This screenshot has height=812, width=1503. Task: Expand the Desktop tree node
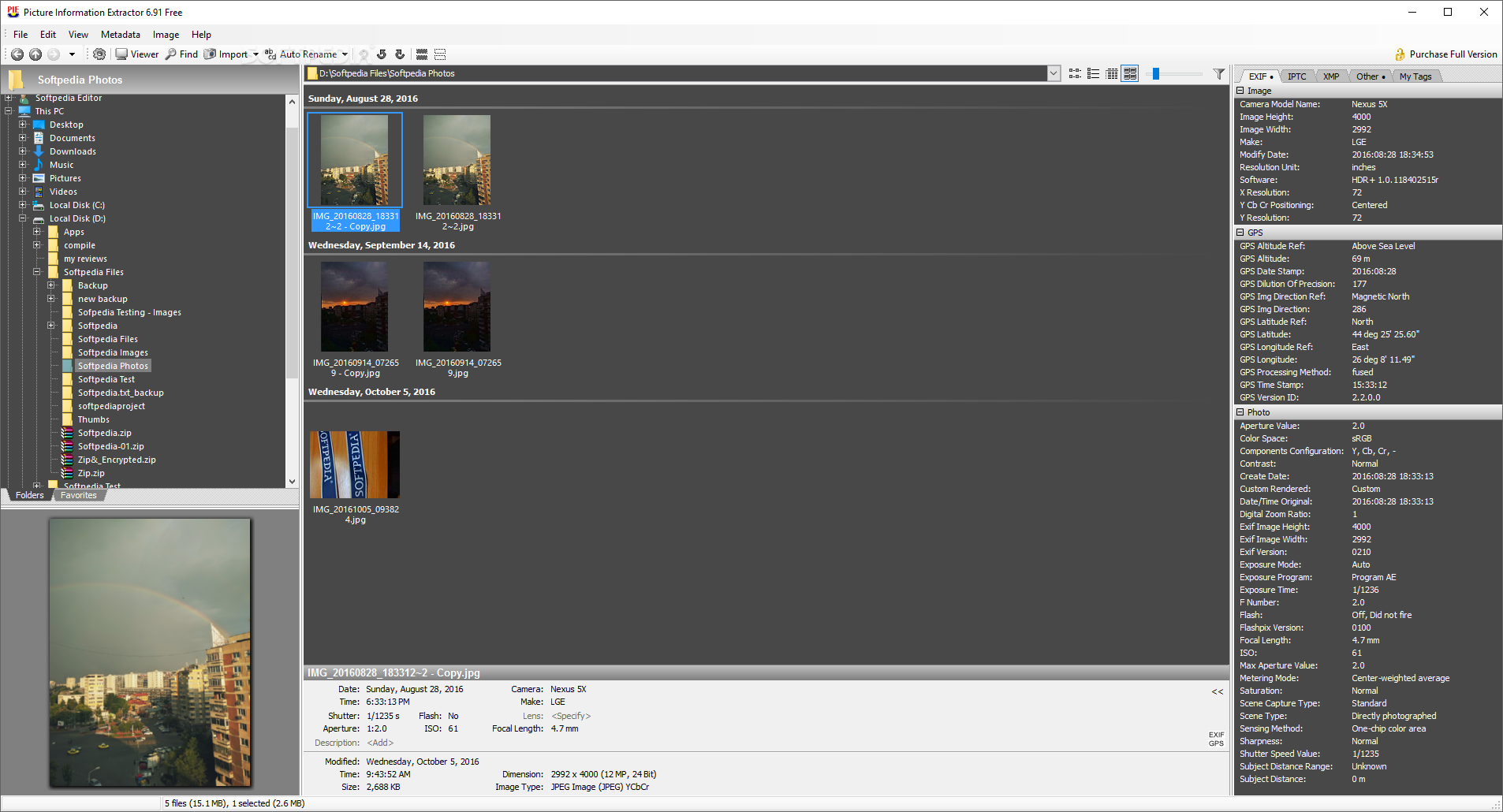[x=23, y=125]
